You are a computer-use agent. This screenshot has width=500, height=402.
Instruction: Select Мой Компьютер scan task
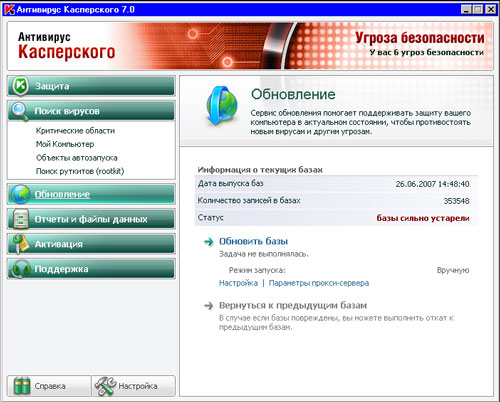65,144
